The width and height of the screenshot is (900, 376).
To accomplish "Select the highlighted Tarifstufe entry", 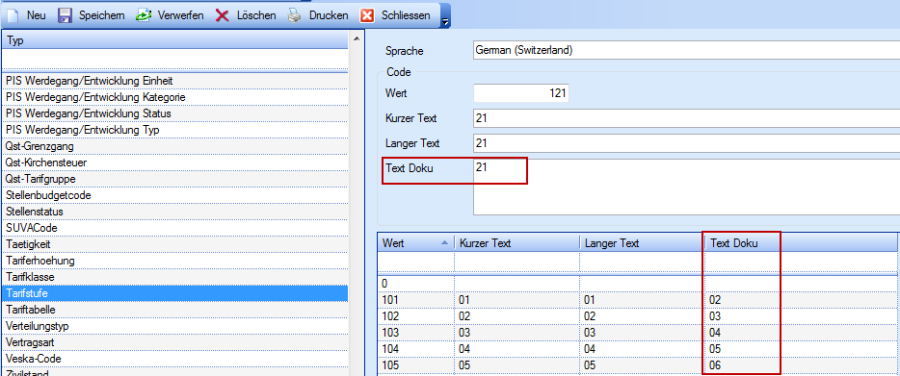I will (x=174, y=293).
